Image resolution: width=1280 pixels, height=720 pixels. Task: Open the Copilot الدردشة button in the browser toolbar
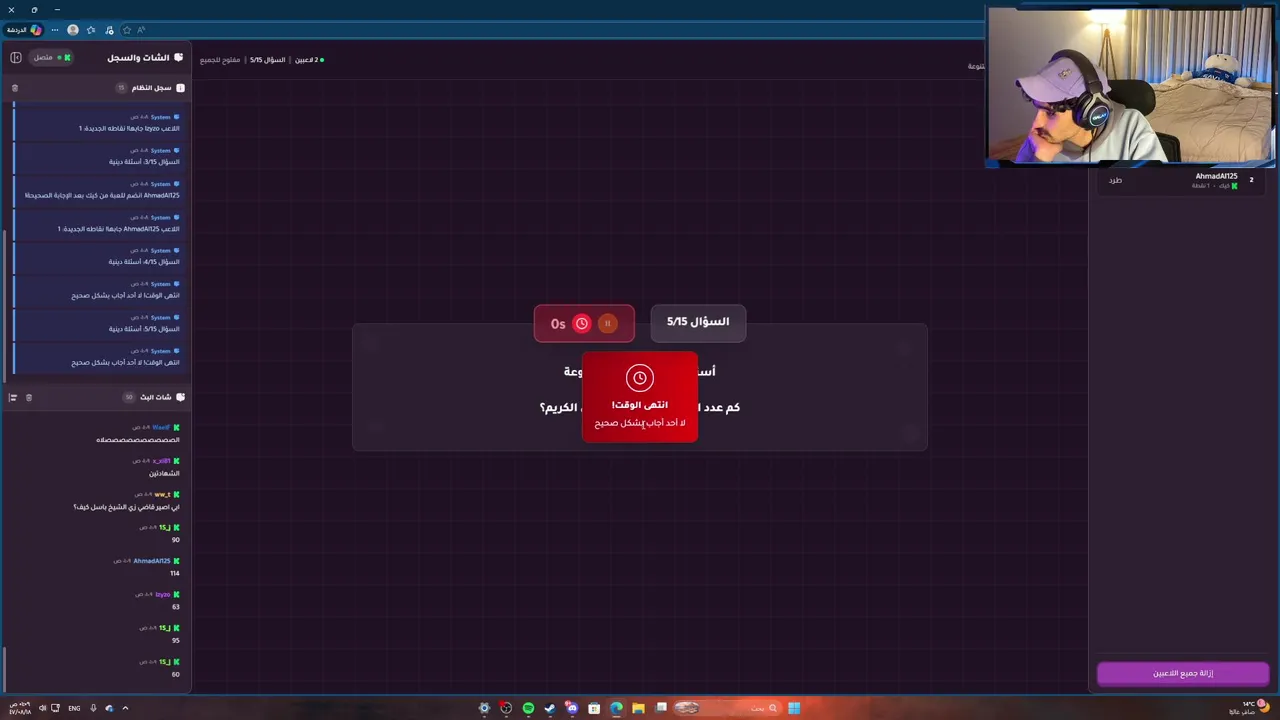coord(23,30)
